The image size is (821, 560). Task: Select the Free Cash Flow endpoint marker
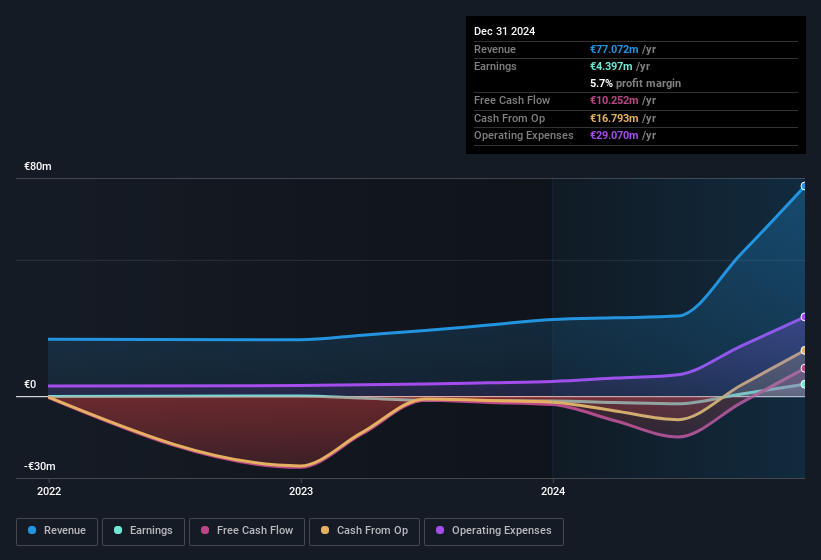point(804,368)
